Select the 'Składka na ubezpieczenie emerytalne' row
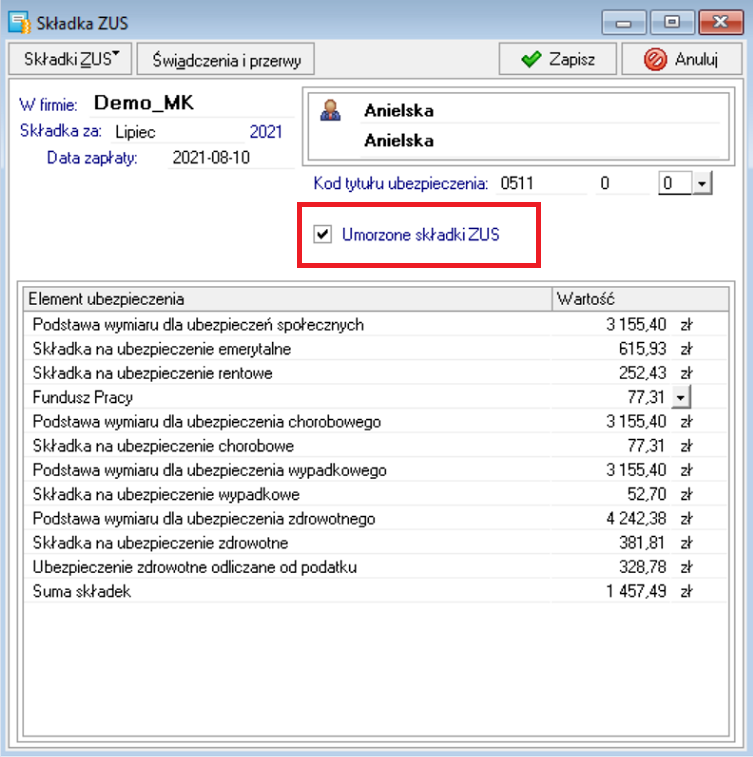Viewport: 753px width, 757px height. 375,349
